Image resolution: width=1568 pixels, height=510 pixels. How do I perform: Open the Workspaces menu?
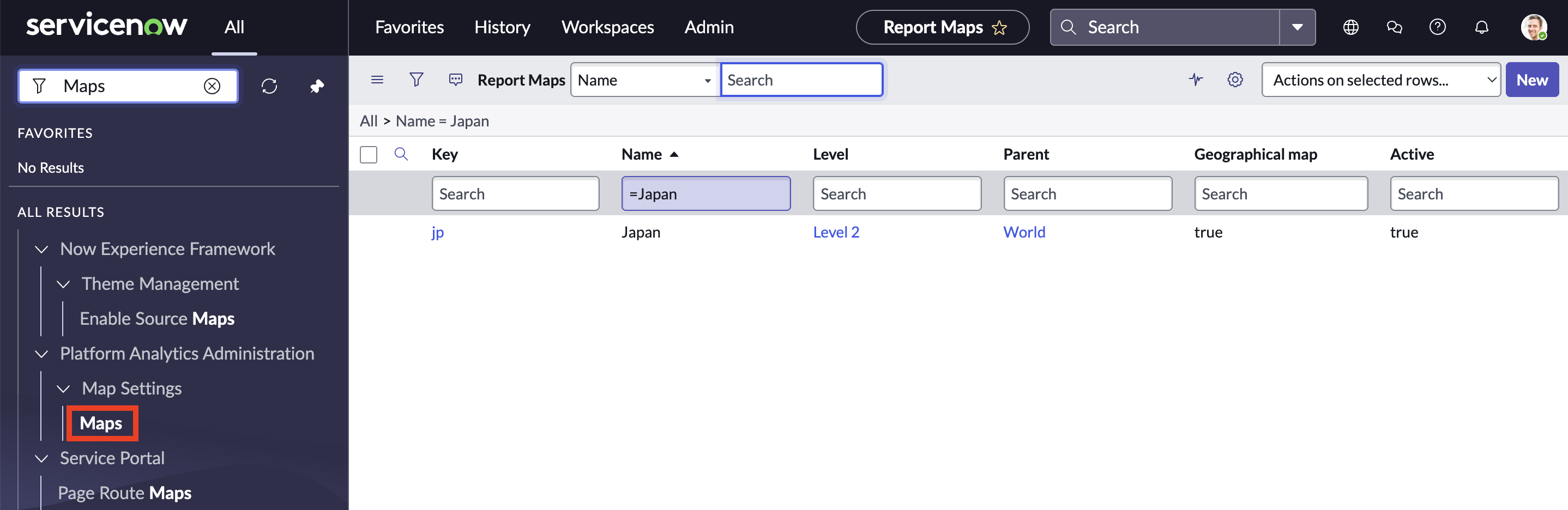coord(607,27)
